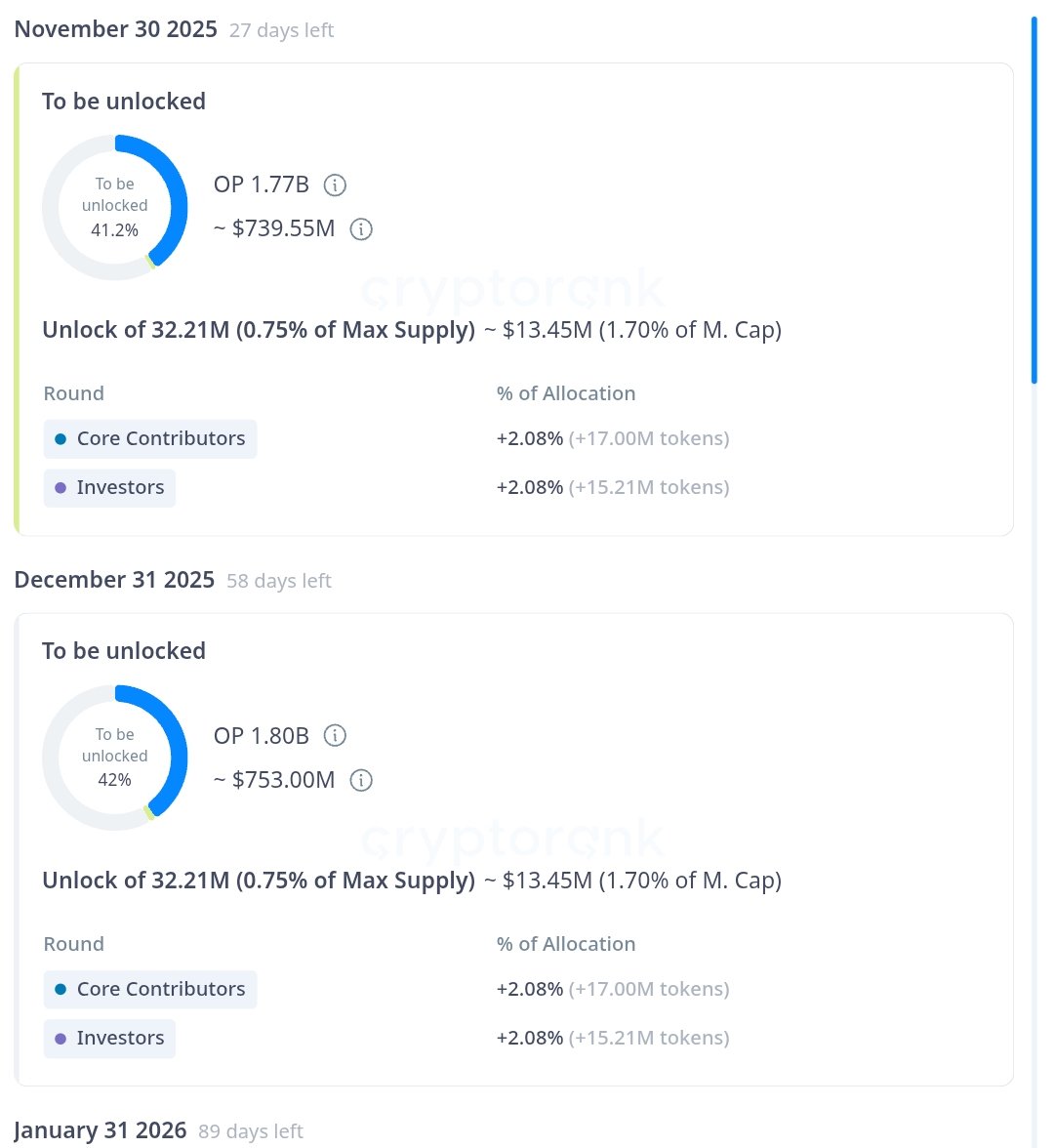Screen dimensions: 1054x1148
Task: Click the blue dot beside November Core Contributors
Action: pyautogui.click(x=61, y=439)
